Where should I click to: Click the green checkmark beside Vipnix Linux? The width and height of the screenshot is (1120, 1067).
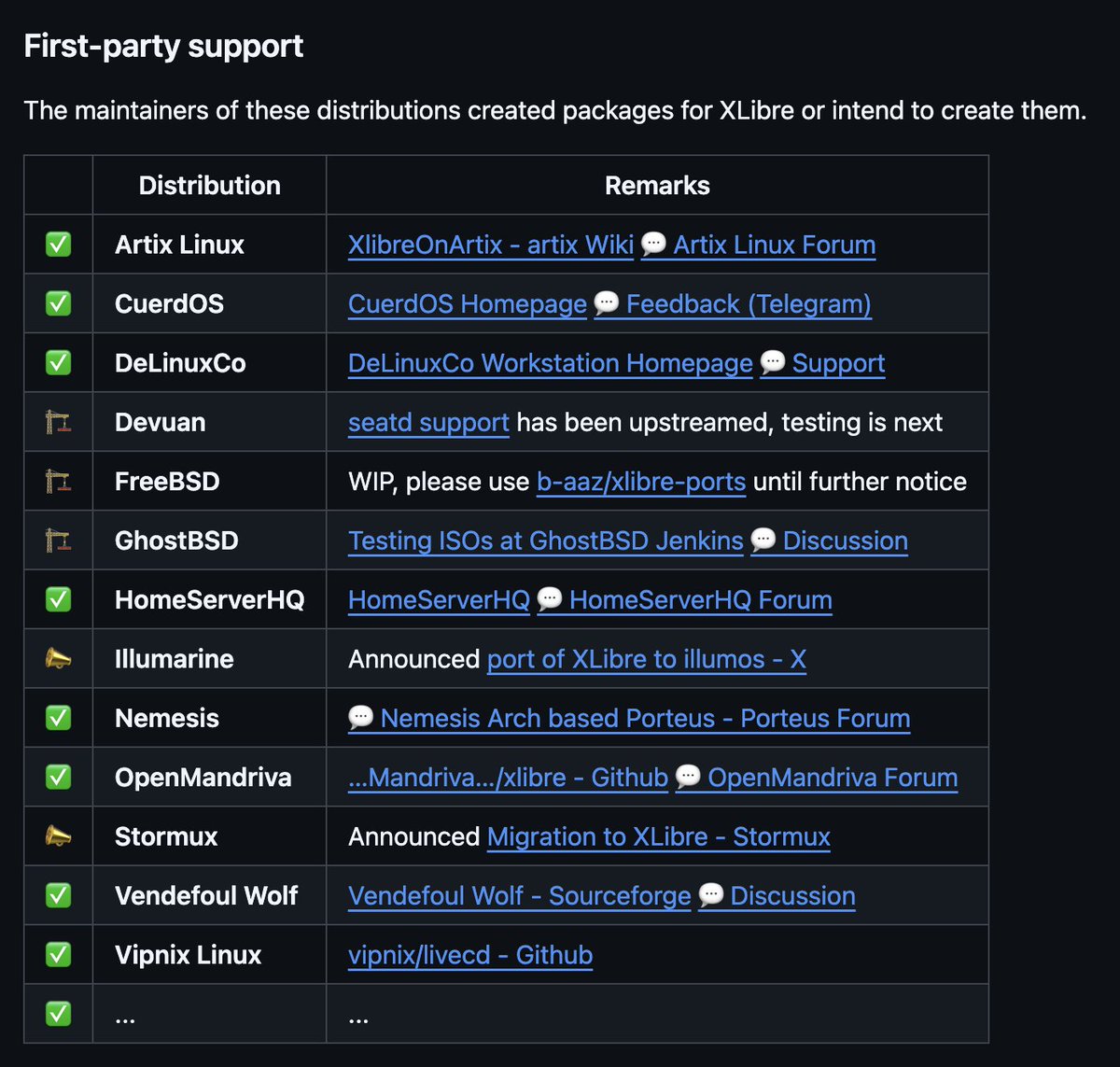click(x=58, y=955)
